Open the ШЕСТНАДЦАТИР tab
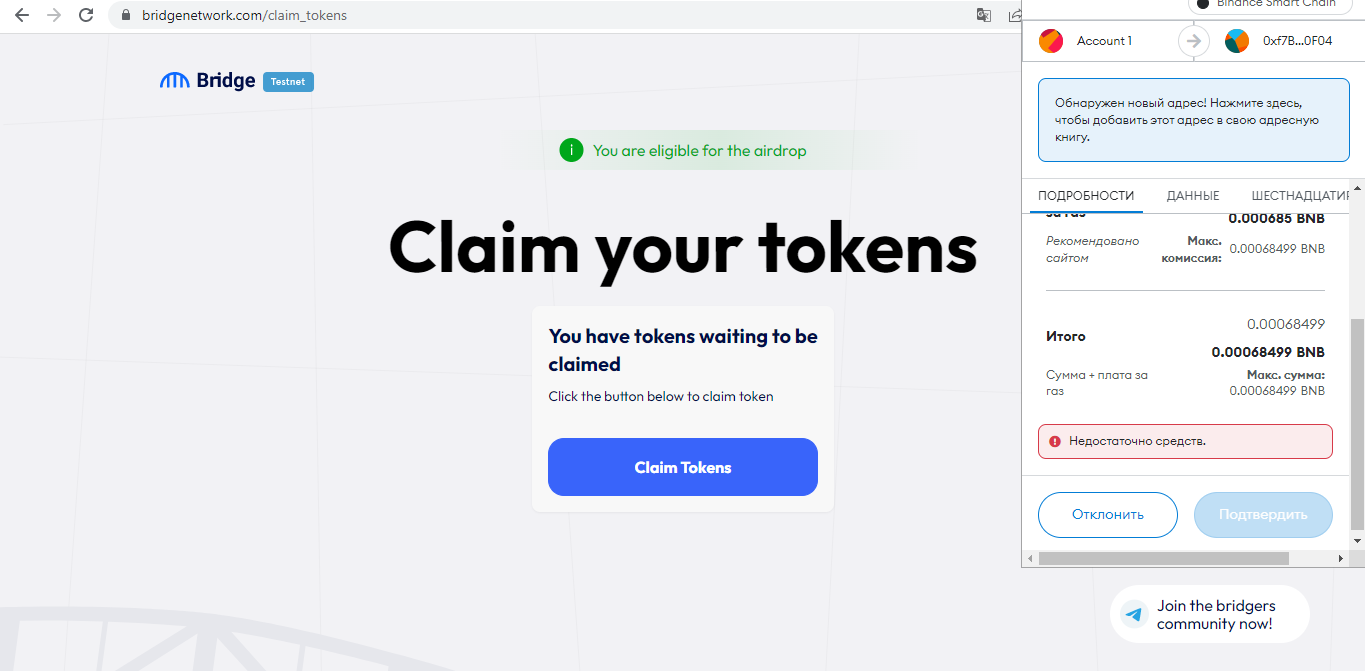 pyautogui.click(x=1300, y=196)
